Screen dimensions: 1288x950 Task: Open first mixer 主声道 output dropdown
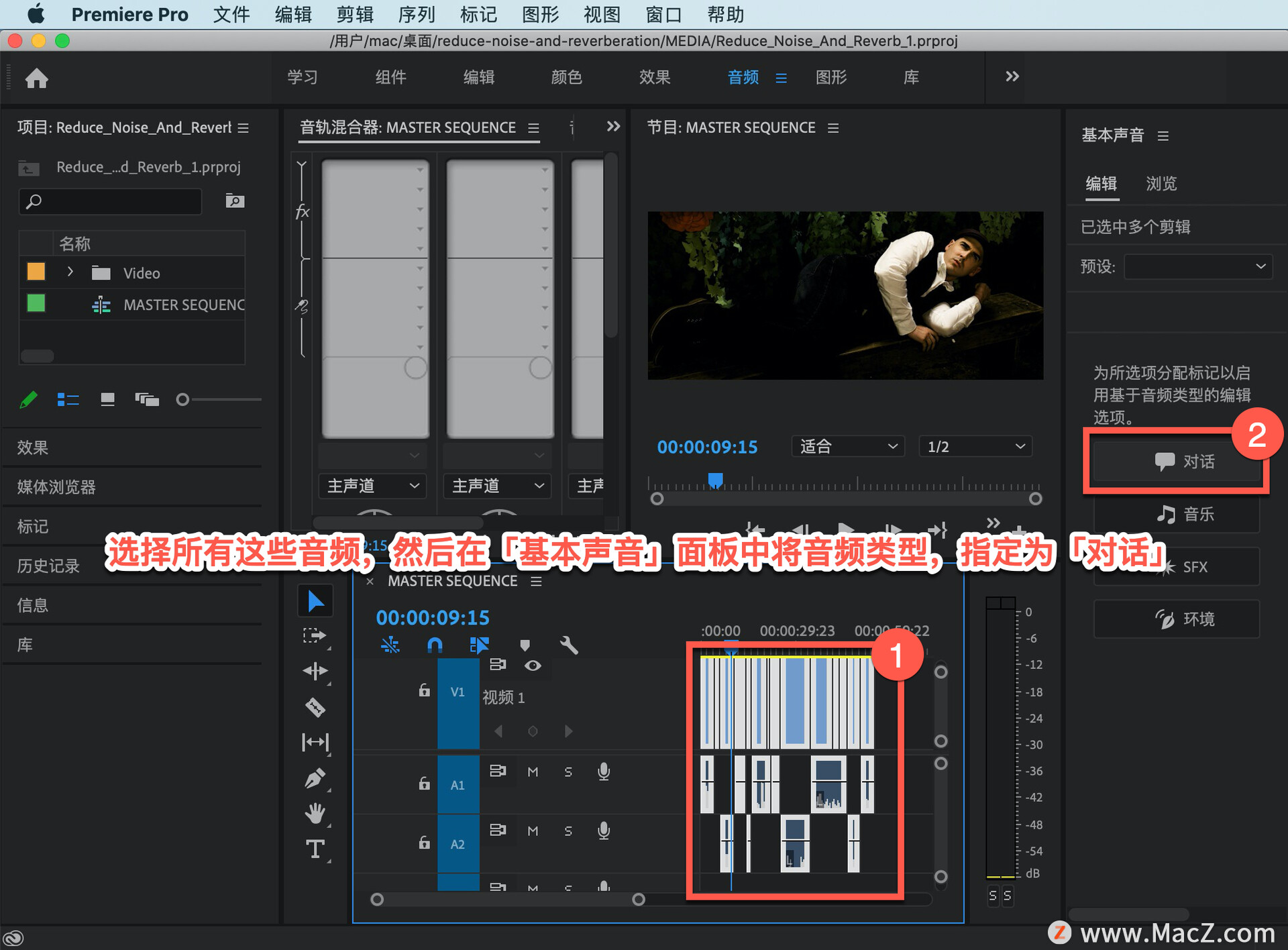click(x=372, y=485)
